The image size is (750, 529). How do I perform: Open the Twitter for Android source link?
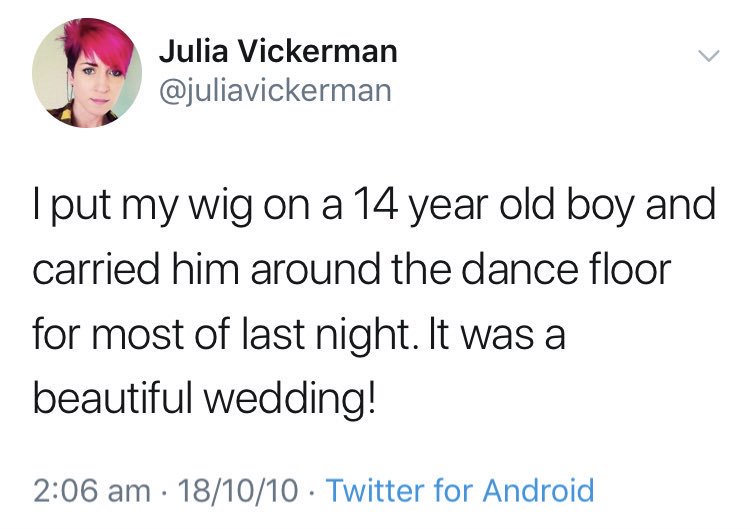pos(460,491)
